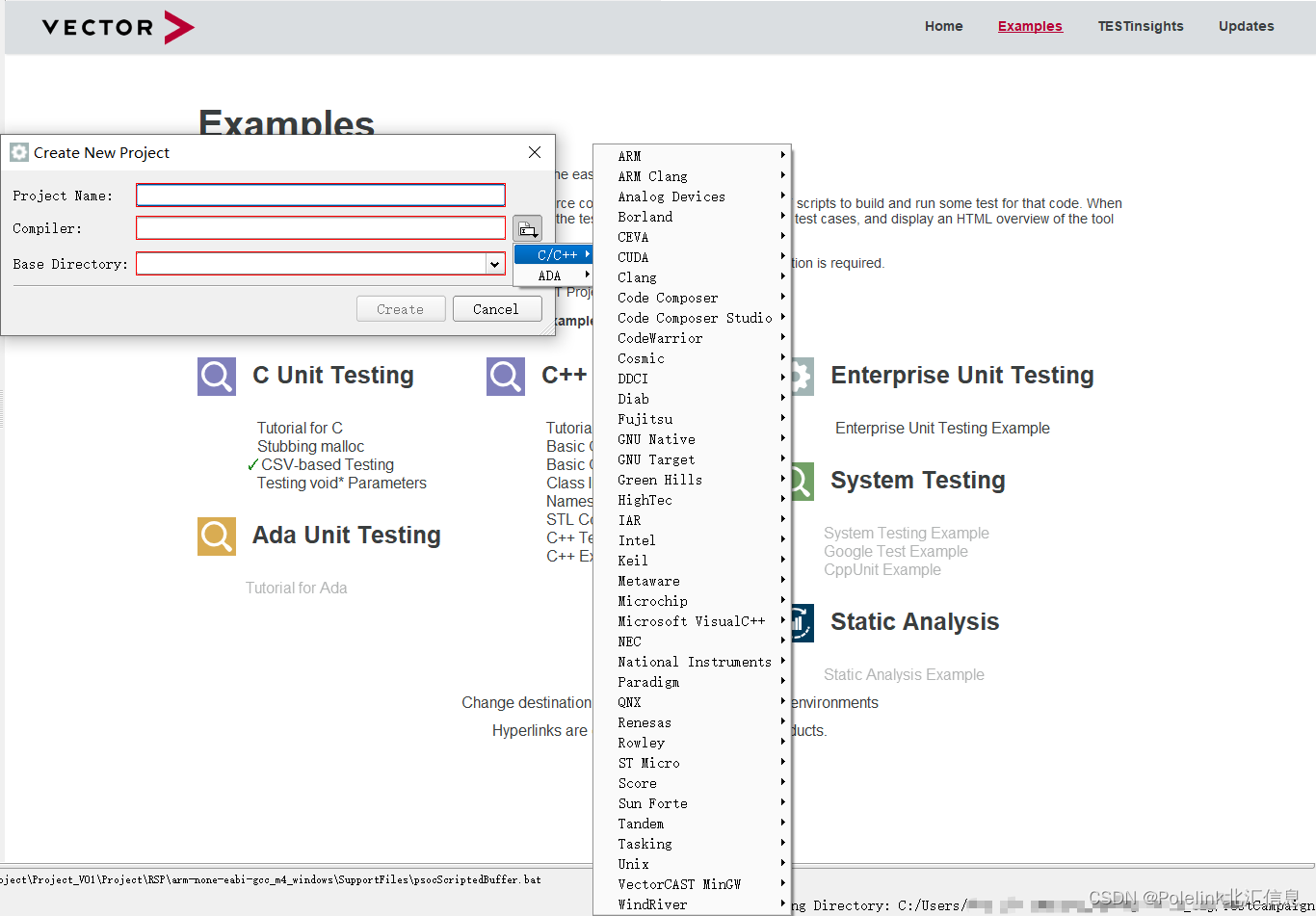Open the Tasking submenu

[692, 844]
